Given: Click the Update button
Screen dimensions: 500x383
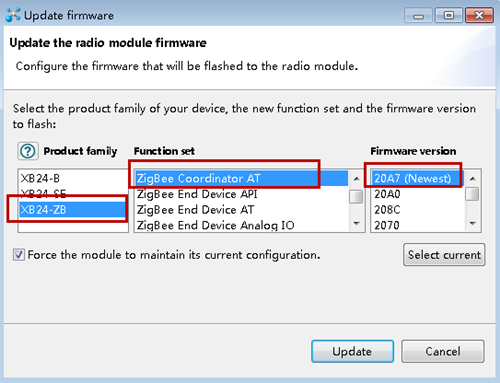Looking at the screenshot, I should (352, 351).
